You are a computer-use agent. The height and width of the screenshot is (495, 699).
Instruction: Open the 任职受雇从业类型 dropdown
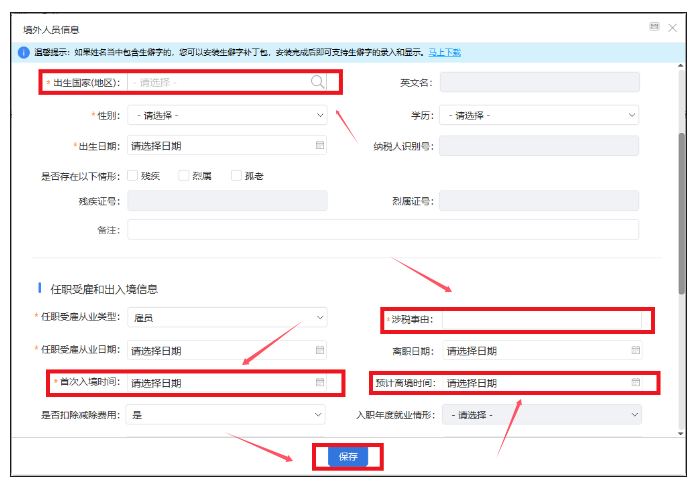coord(227,317)
